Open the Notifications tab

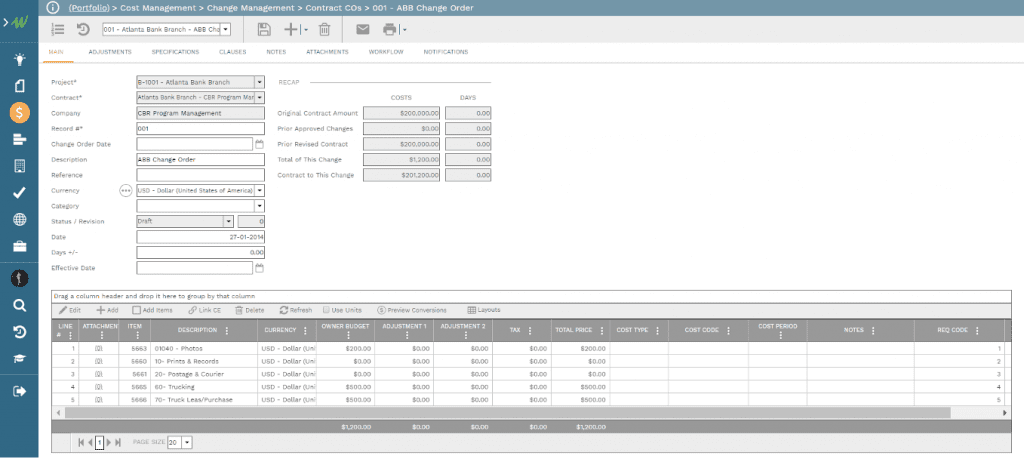point(446,52)
